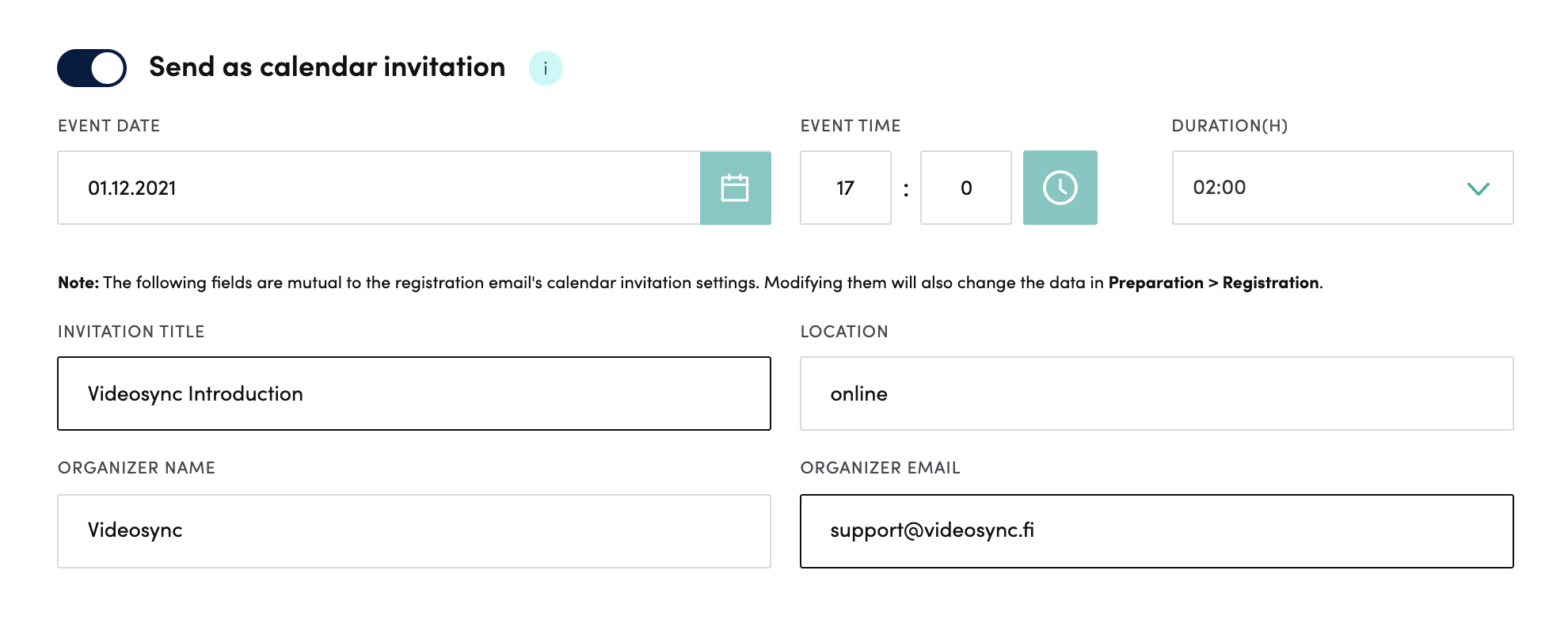
Task: Click the ORGANIZER EMAIL label
Action: point(880,468)
